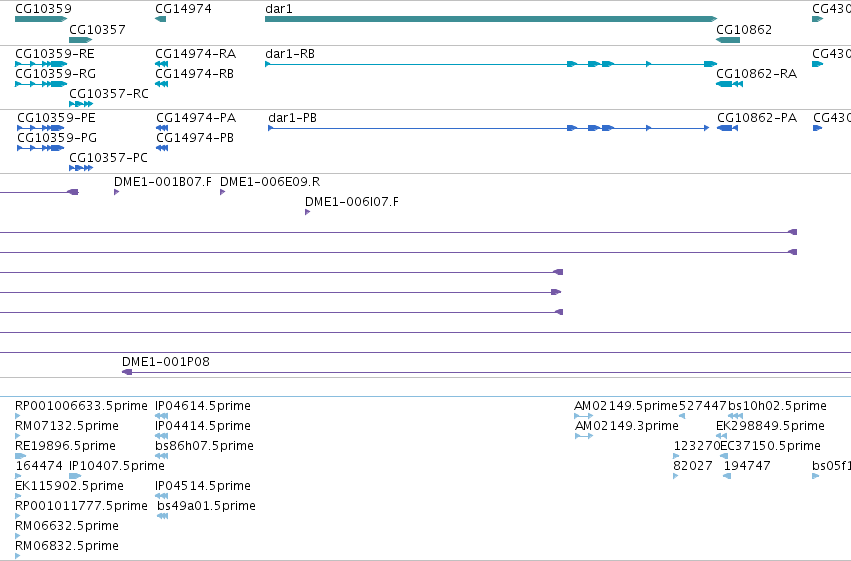Select the CG10359-RG transcript
The width and height of the screenshot is (851, 561).
coord(41,84)
